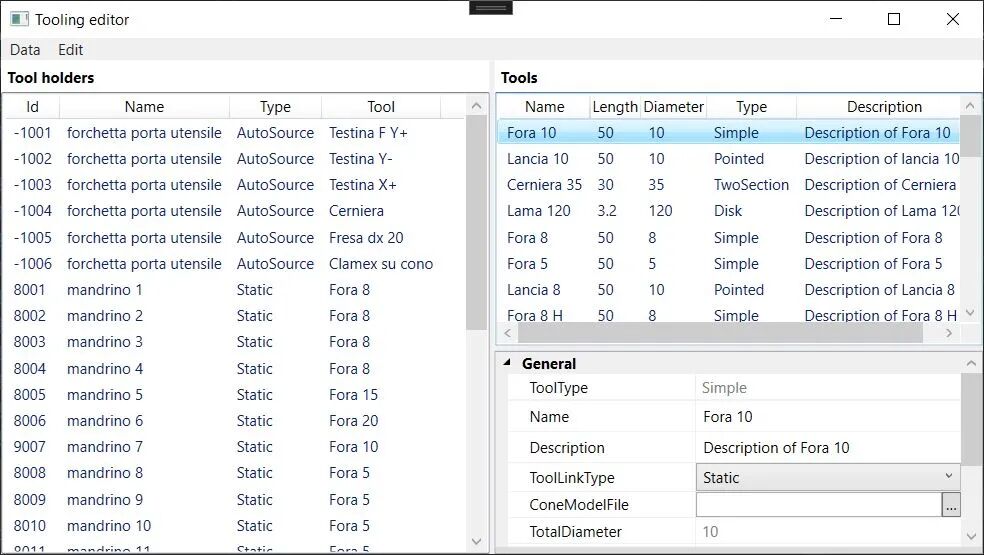Select mandrino 10 row
Image resolution: width=984 pixels, height=555 pixels.
[235, 525]
